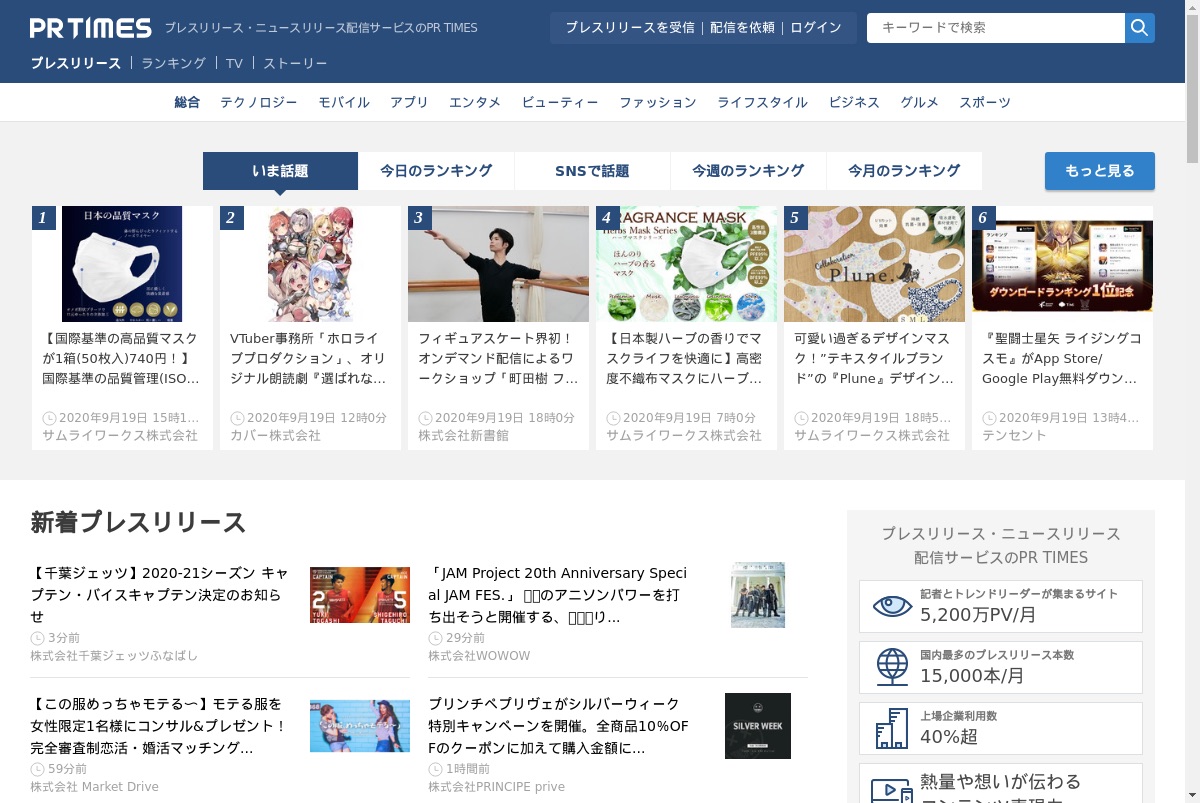The width and height of the screenshot is (1200, 803).
Task: Open プリンチペプリヴェ silver week headline
Action: click(x=558, y=726)
